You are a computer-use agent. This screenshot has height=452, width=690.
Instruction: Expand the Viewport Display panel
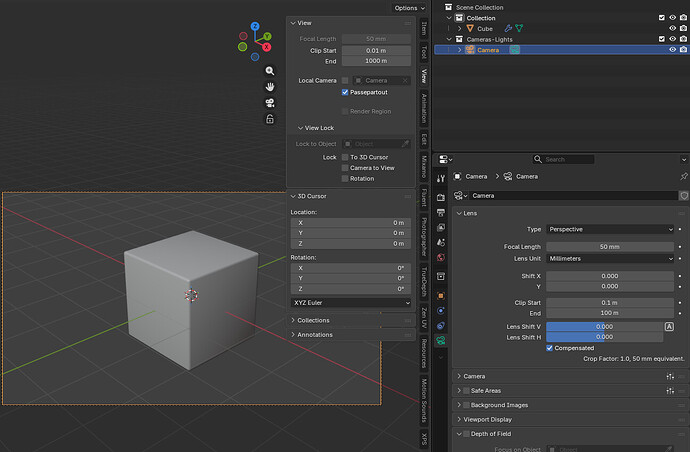[570, 419]
